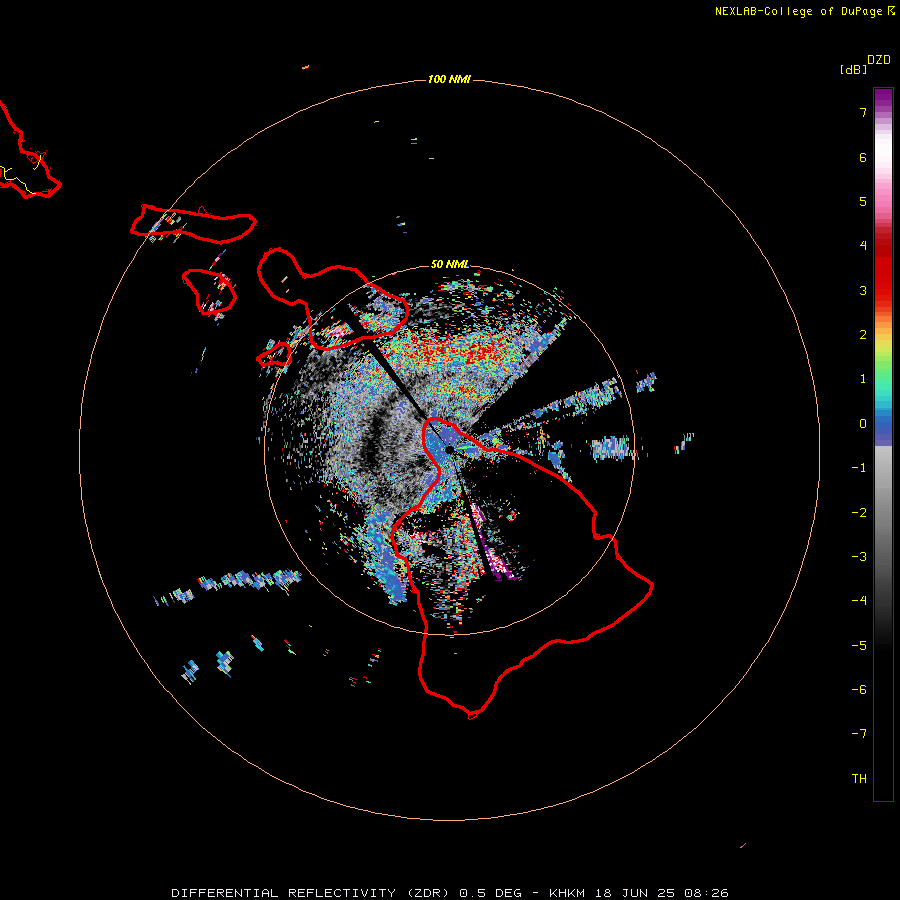Click the KHKM station identifier in caption

pyautogui.click(x=566, y=893)
